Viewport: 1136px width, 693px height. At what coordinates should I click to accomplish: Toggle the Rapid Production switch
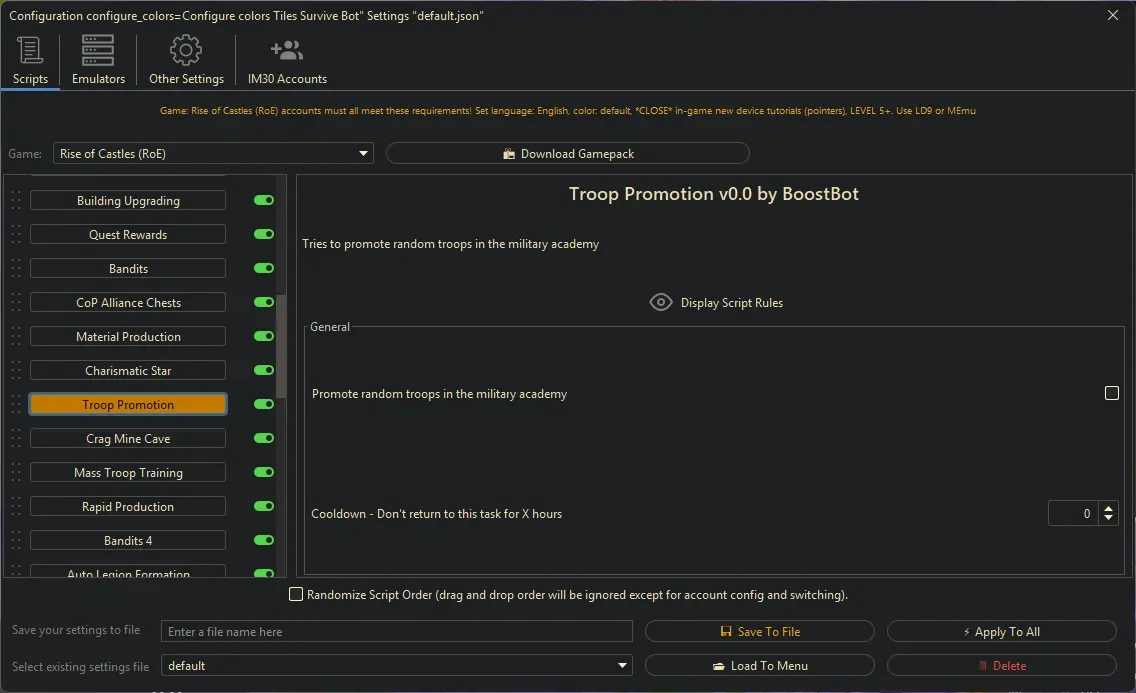point(264,506)
